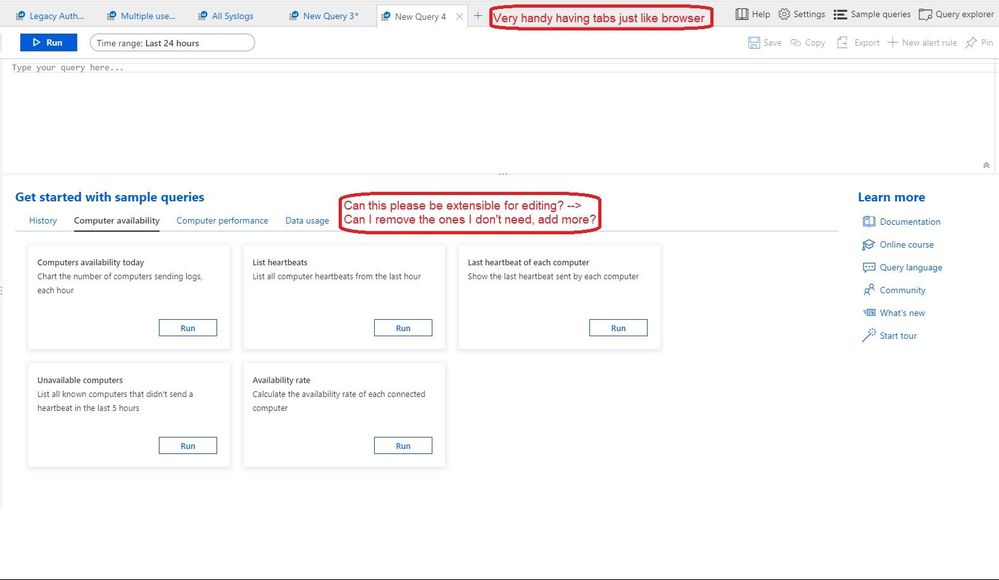The width and height of the screenshot is (999, 580).
Task: Collapse the query editor pane
Action: click(x=985, y=163)
